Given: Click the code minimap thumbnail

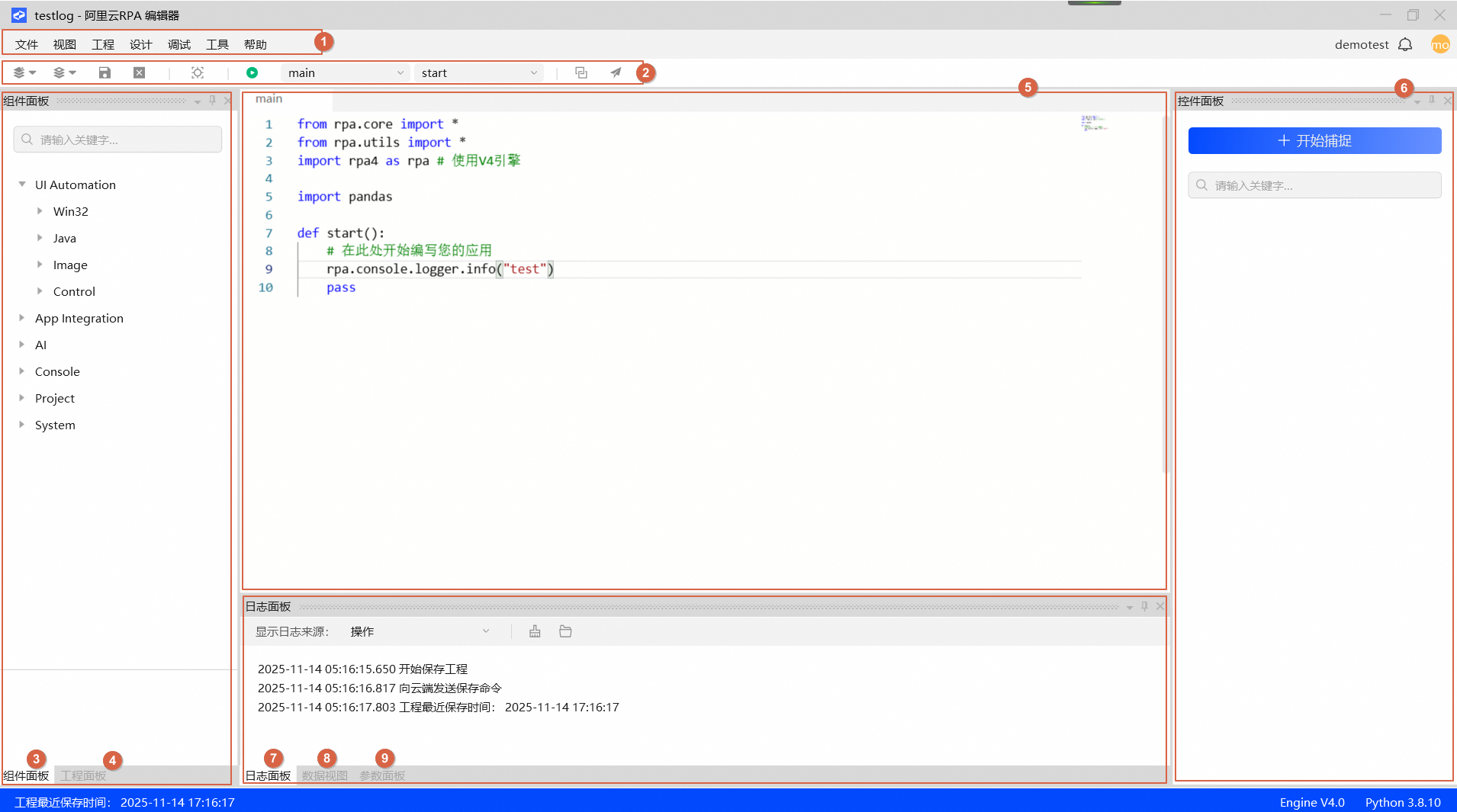Looking at the screenshot, I should click(x=1094, y=124).
